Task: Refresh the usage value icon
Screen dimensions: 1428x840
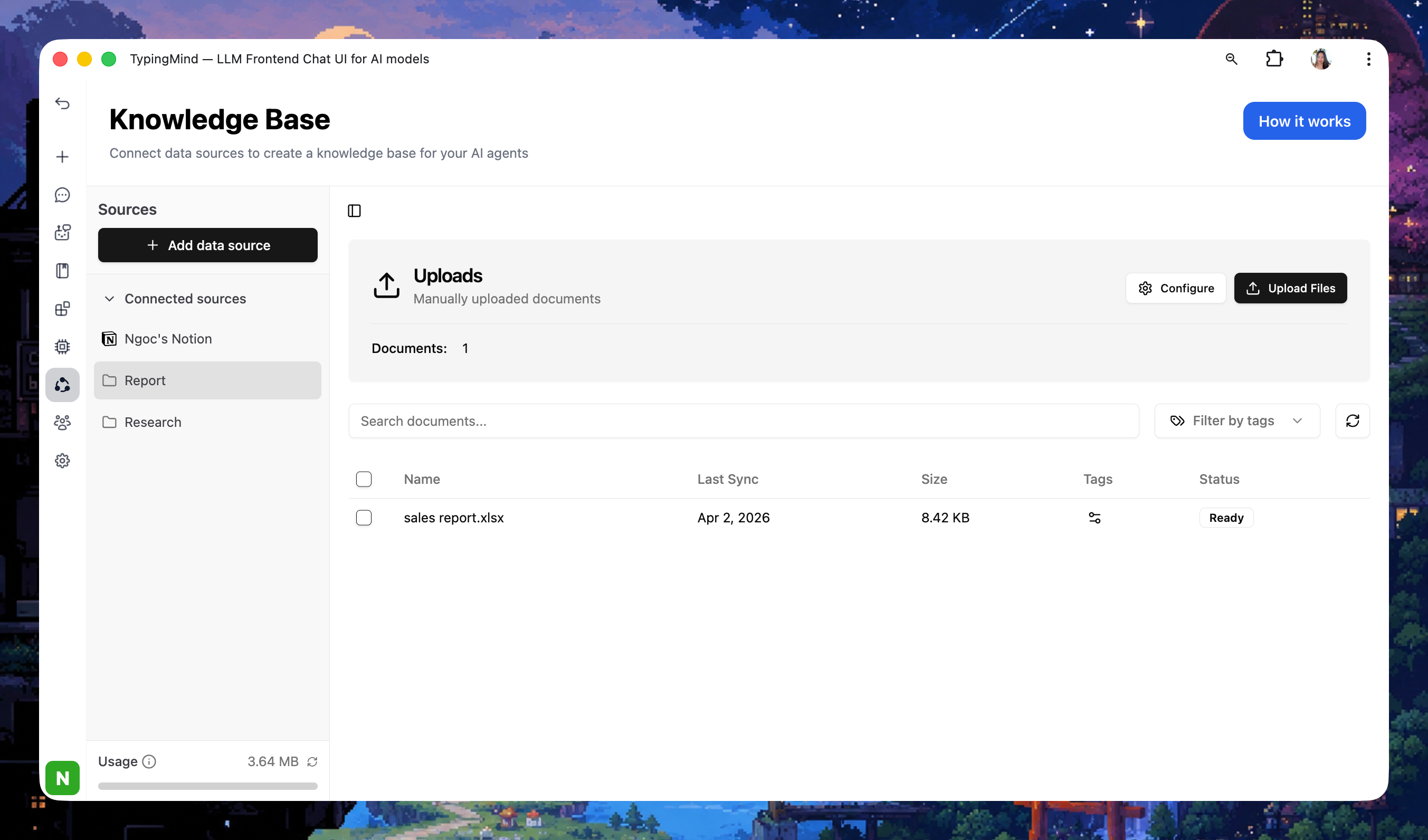Action: click(x=312, y=762)
